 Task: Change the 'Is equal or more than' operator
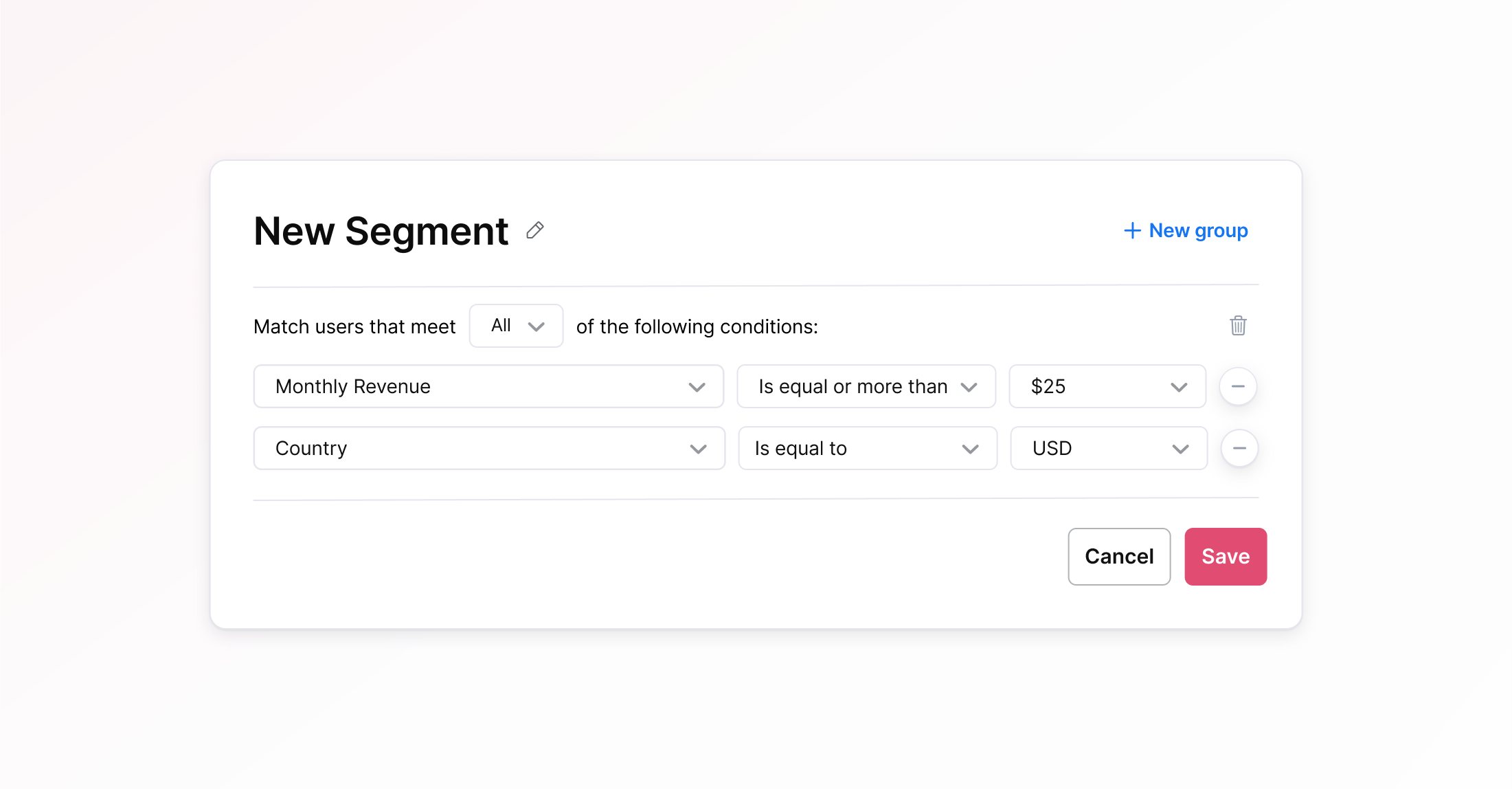click(866, 386)
